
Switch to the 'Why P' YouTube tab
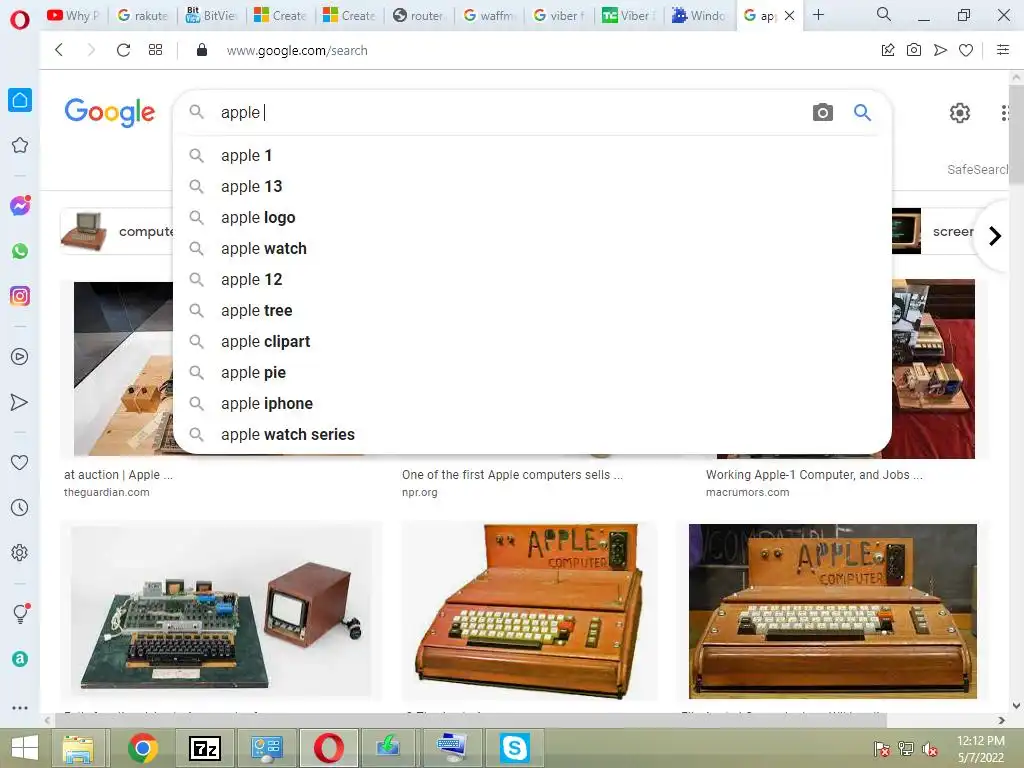[73, 15]
